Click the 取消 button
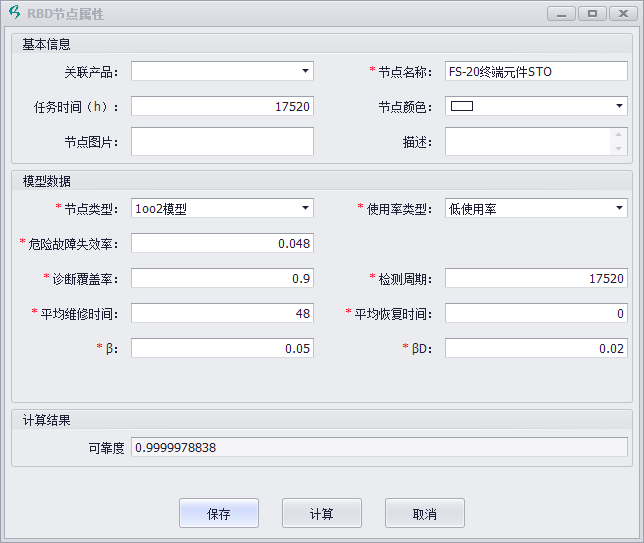The width and height of the screenshot is (644, 543). [425, 513]
